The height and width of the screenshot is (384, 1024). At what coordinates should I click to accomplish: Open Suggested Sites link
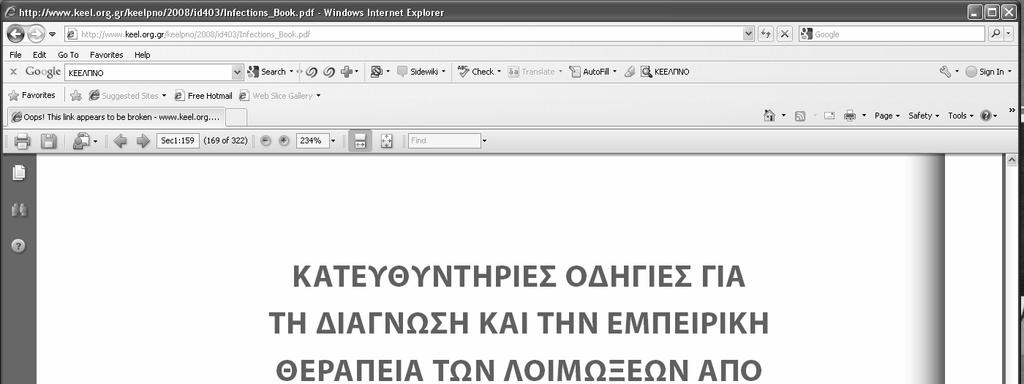pos(128,95)
